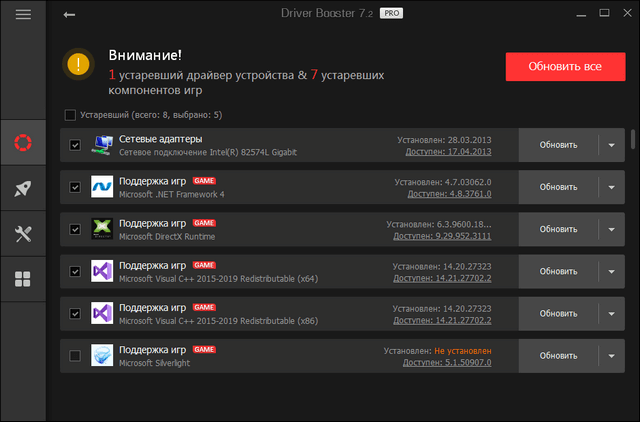
Task: Uncheck the DirectX Runtime checkbox
Action: point(75,229)
